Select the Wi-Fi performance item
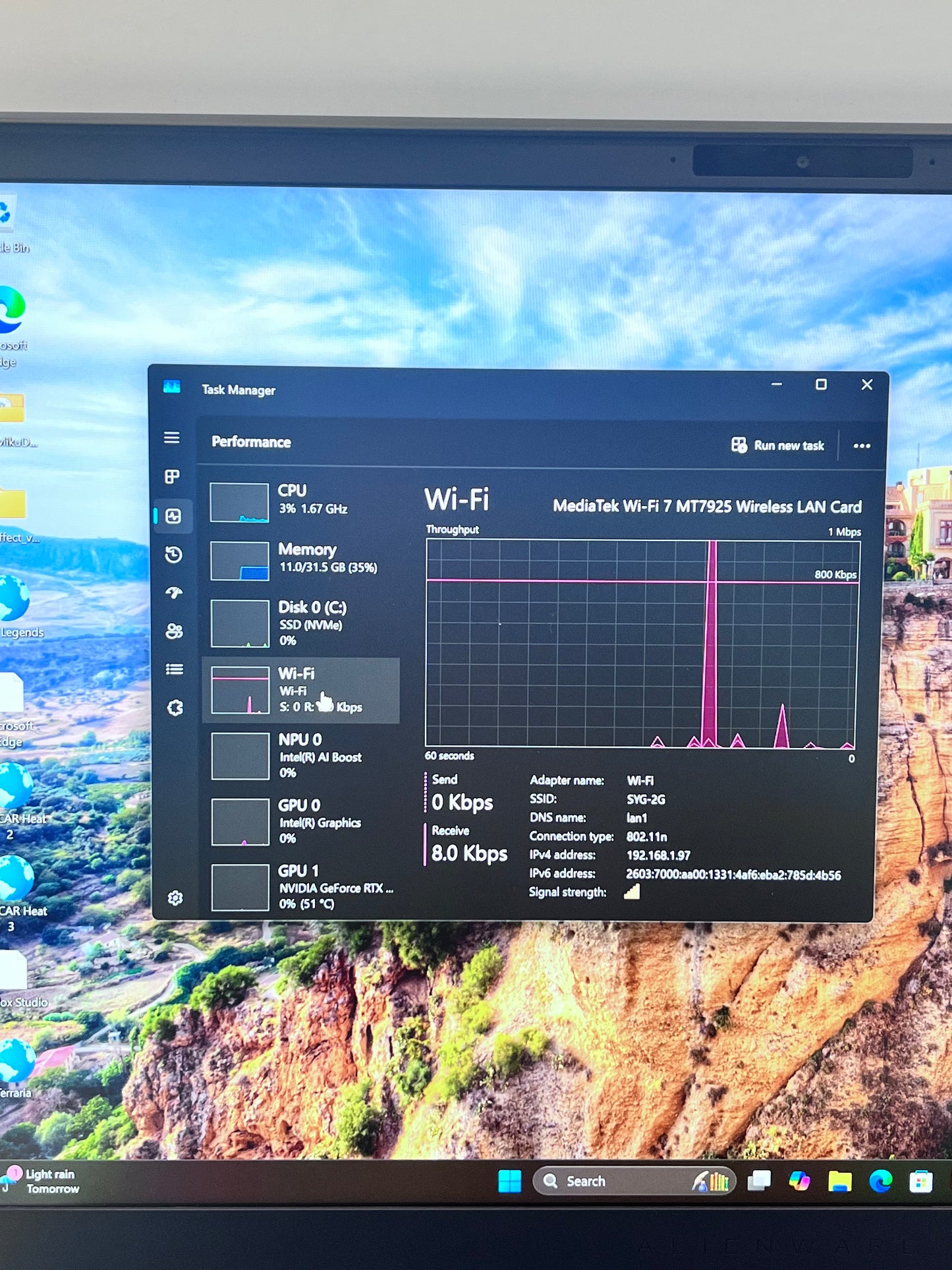This screenshot has width=952, height=1270. pyautogui.click(x=301, y=690)
